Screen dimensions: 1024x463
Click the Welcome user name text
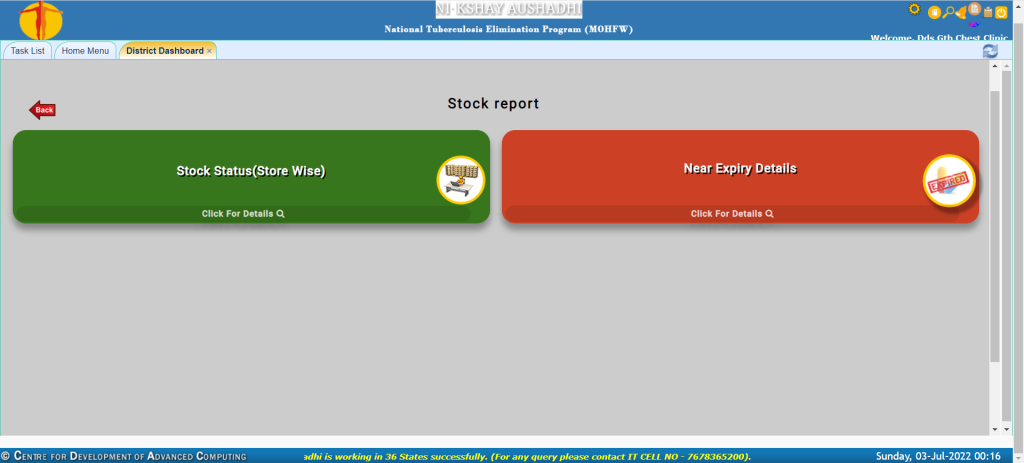pos(939,38)
